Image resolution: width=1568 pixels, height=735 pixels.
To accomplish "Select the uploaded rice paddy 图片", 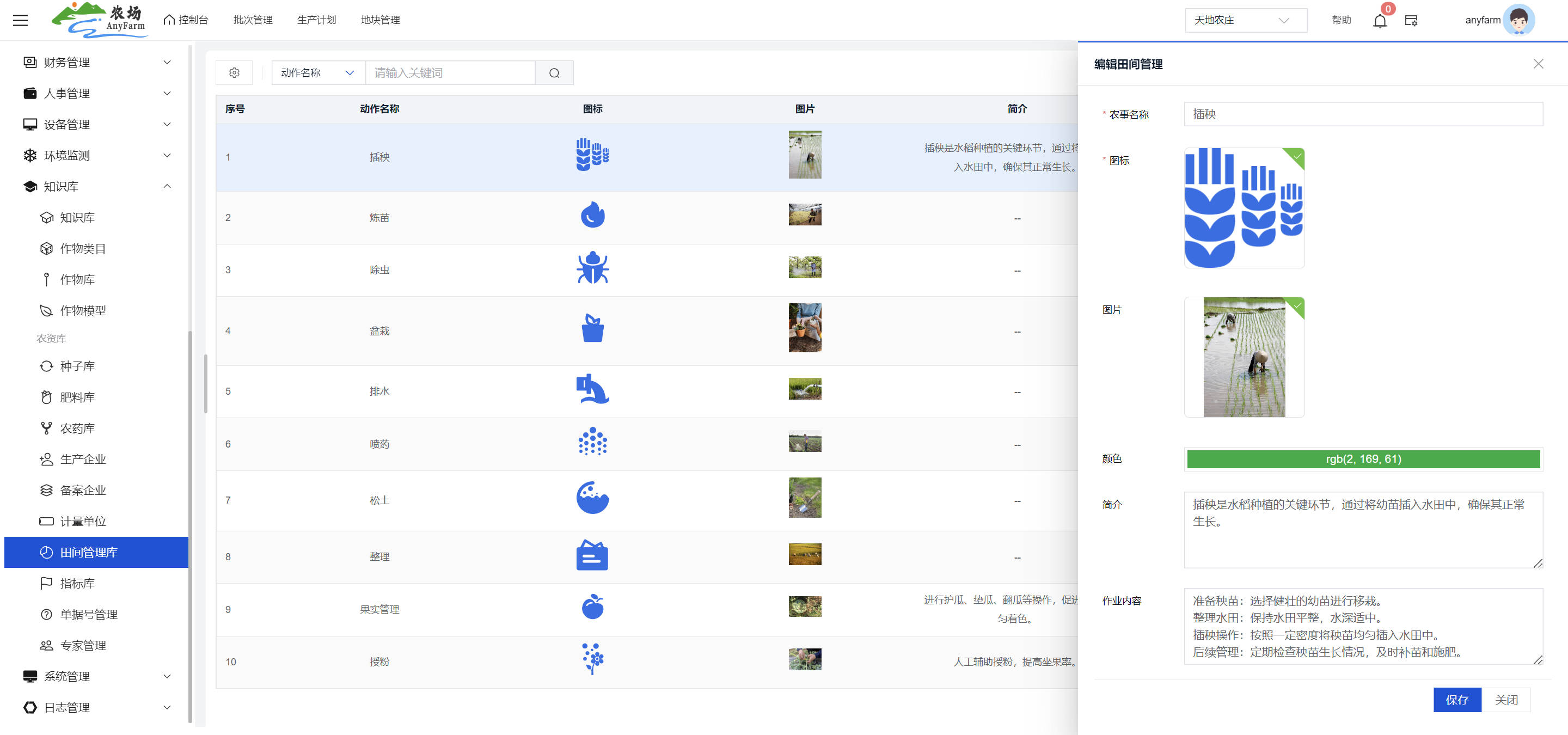I will 1244,357.
